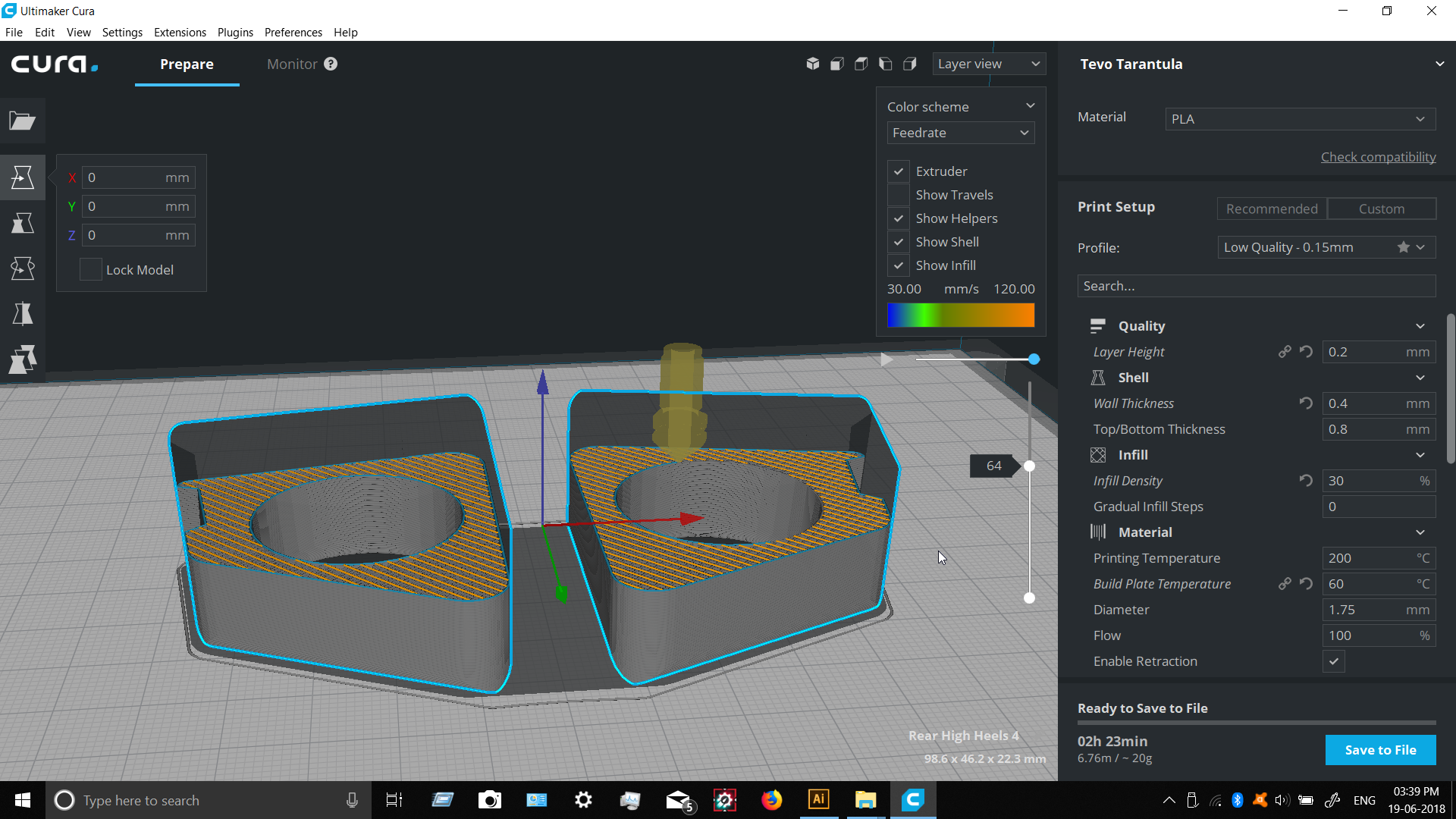Open the Feedrate color scheme dropdown
The width and height of the screenshot is (1456, 819).
pyautogui.click(x=961, y=133)
